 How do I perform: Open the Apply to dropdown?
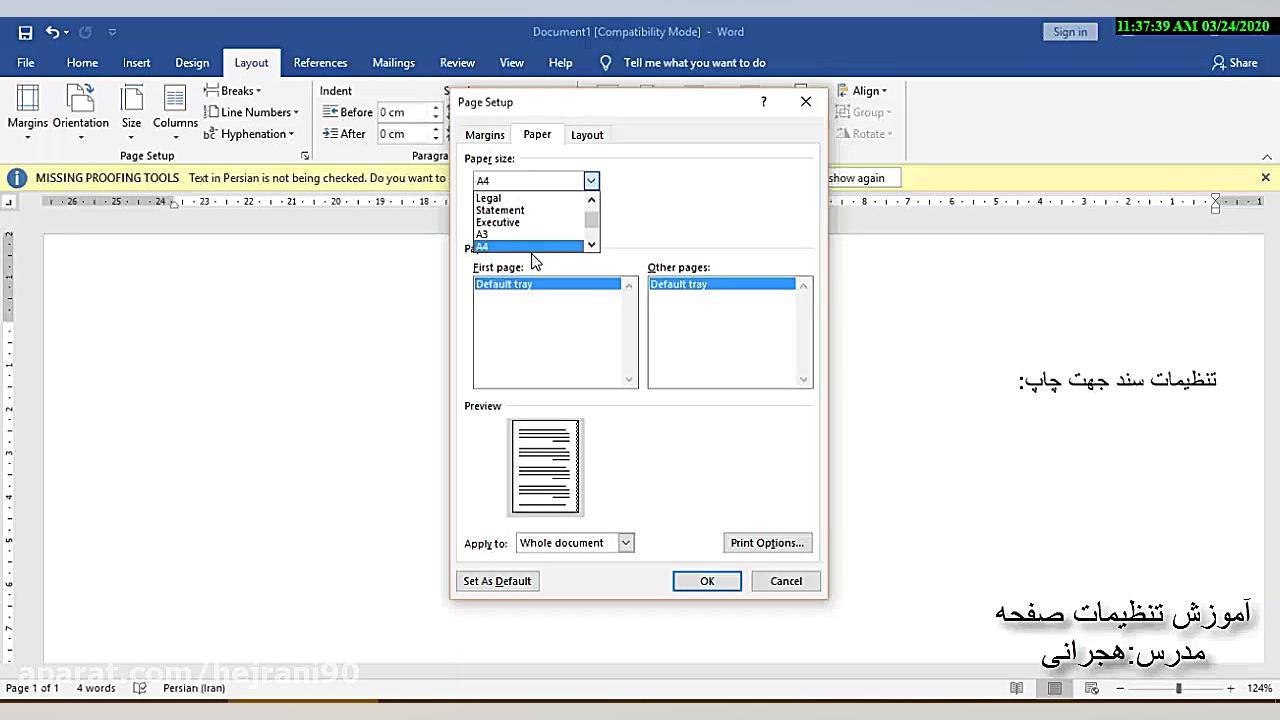tap(625, 543)
